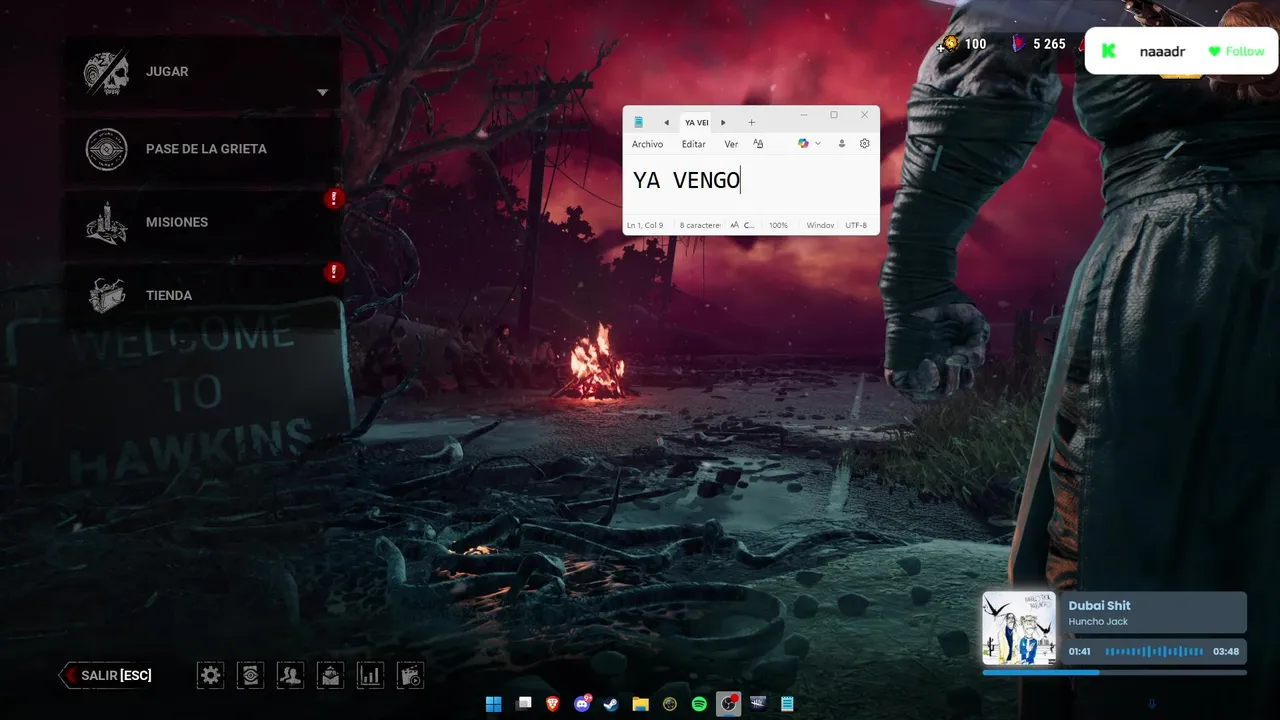Screen dimensions: 1280x720
Task: Open the statistics bar chart icon
Action: tap(370, 675)
